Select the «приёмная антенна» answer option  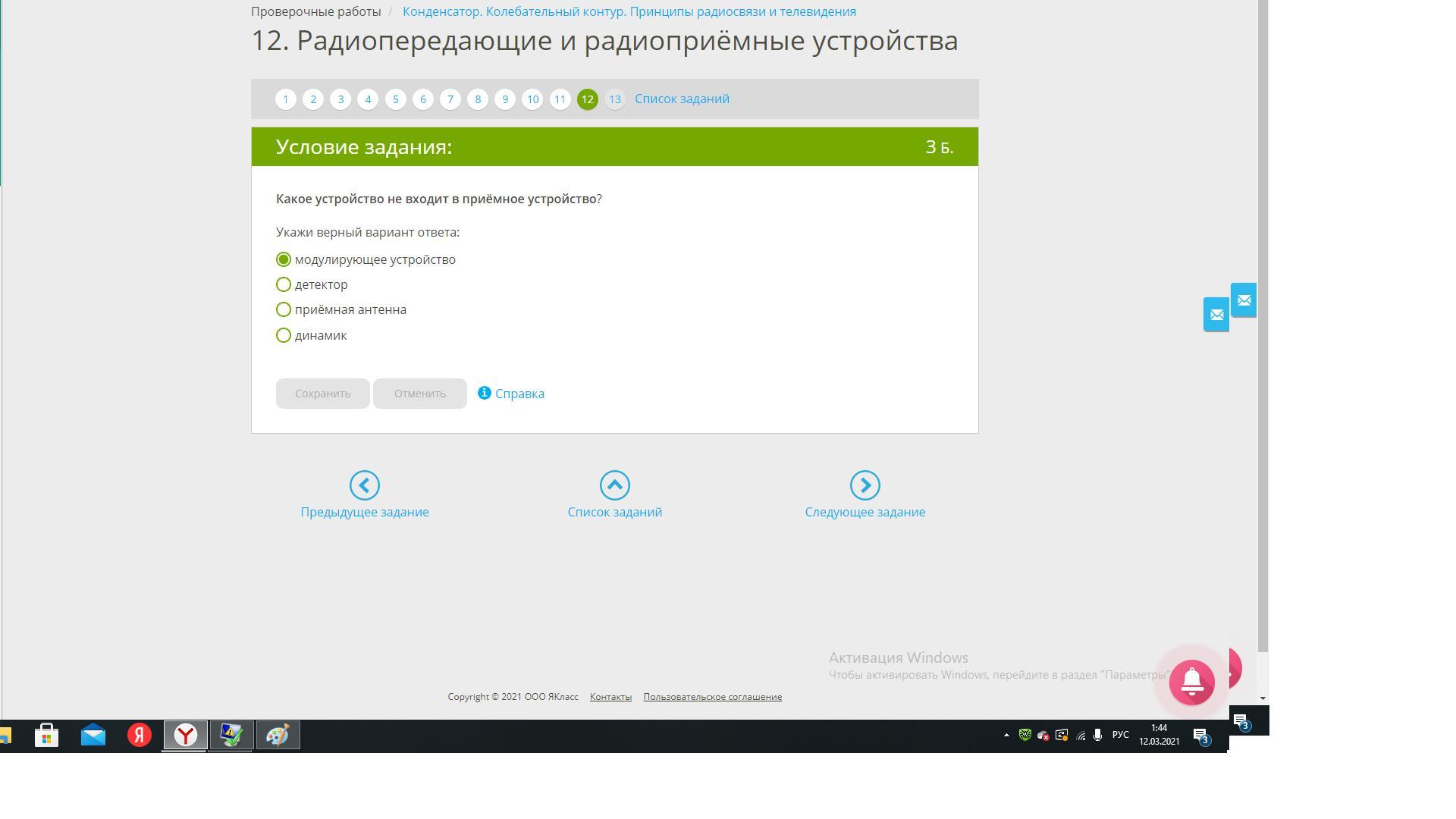[284, 309]
